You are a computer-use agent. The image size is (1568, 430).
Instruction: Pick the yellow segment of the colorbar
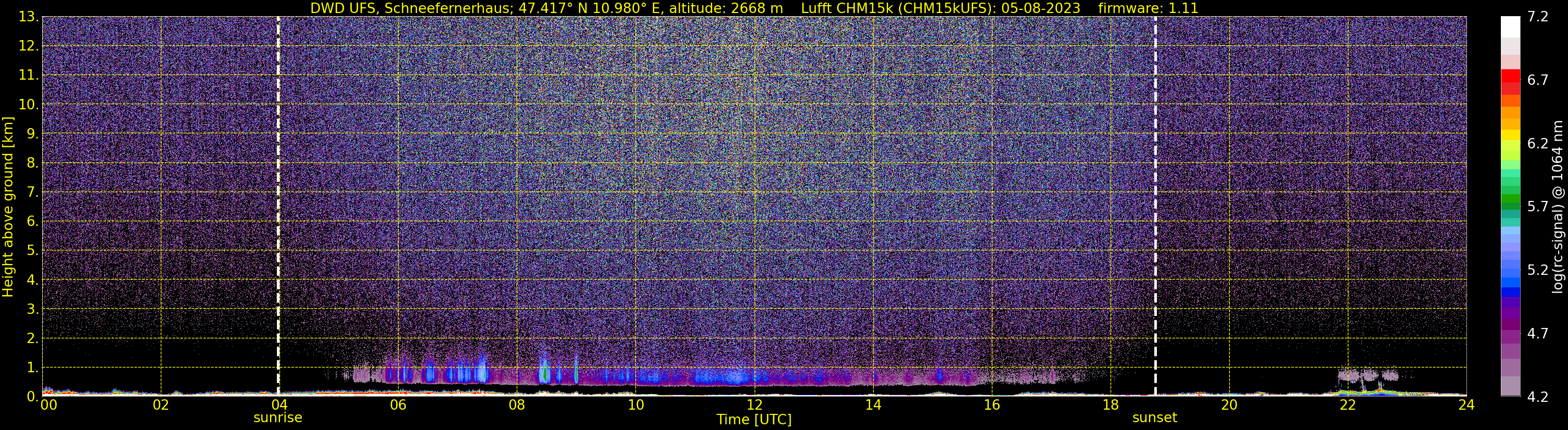tap(1510, 135)
